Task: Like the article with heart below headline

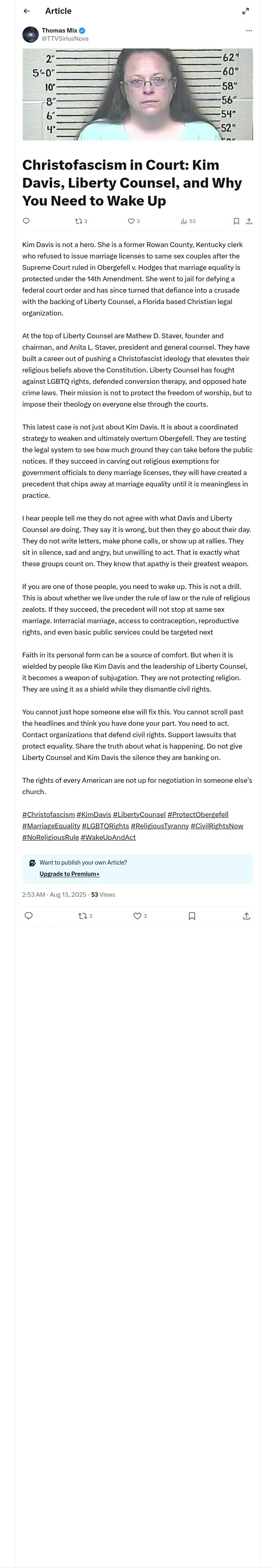Action: pyautogui.click(x=131, y=221)
